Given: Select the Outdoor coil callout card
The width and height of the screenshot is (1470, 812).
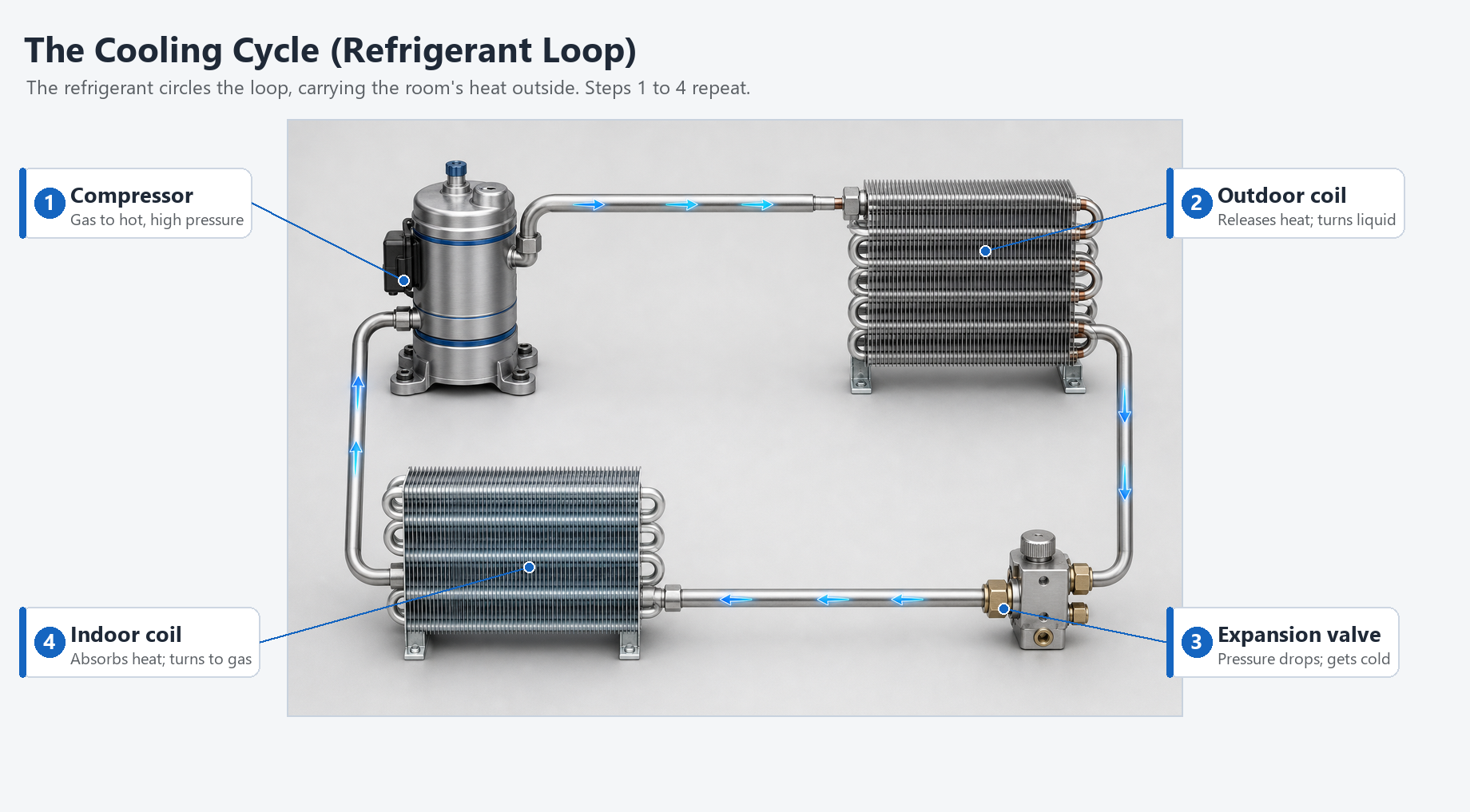Looking at the screenshot, I should (x=1285, y=203).
